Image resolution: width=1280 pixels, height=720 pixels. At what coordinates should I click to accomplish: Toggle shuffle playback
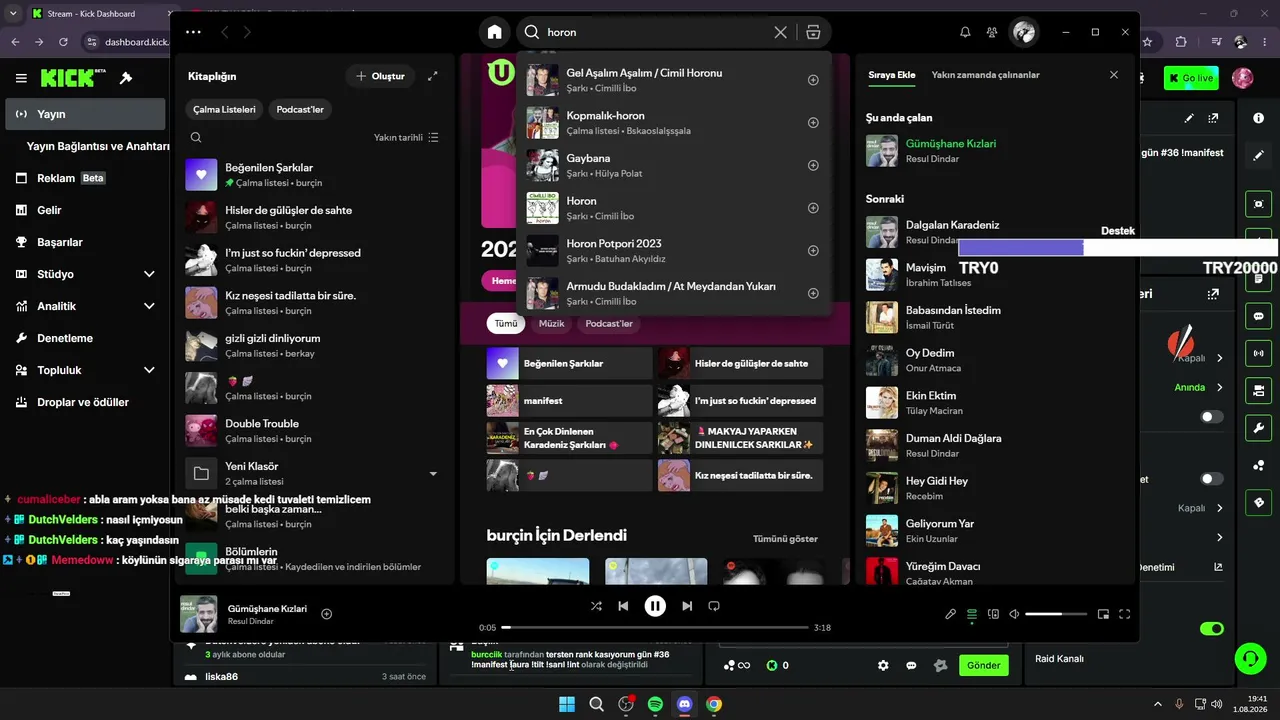click(x=597, y=606)
